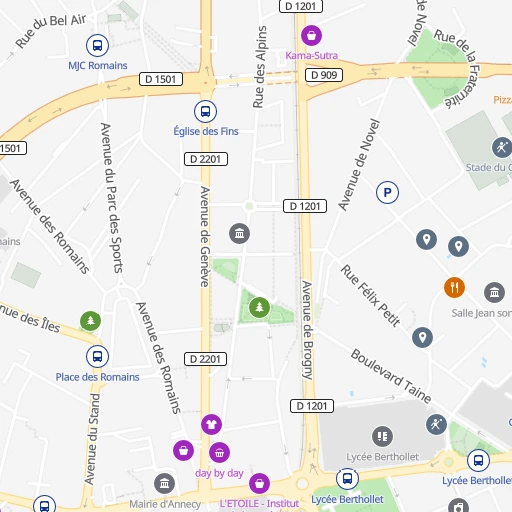Open the L'ETOILE - Institut shop marker

point(259,483)
